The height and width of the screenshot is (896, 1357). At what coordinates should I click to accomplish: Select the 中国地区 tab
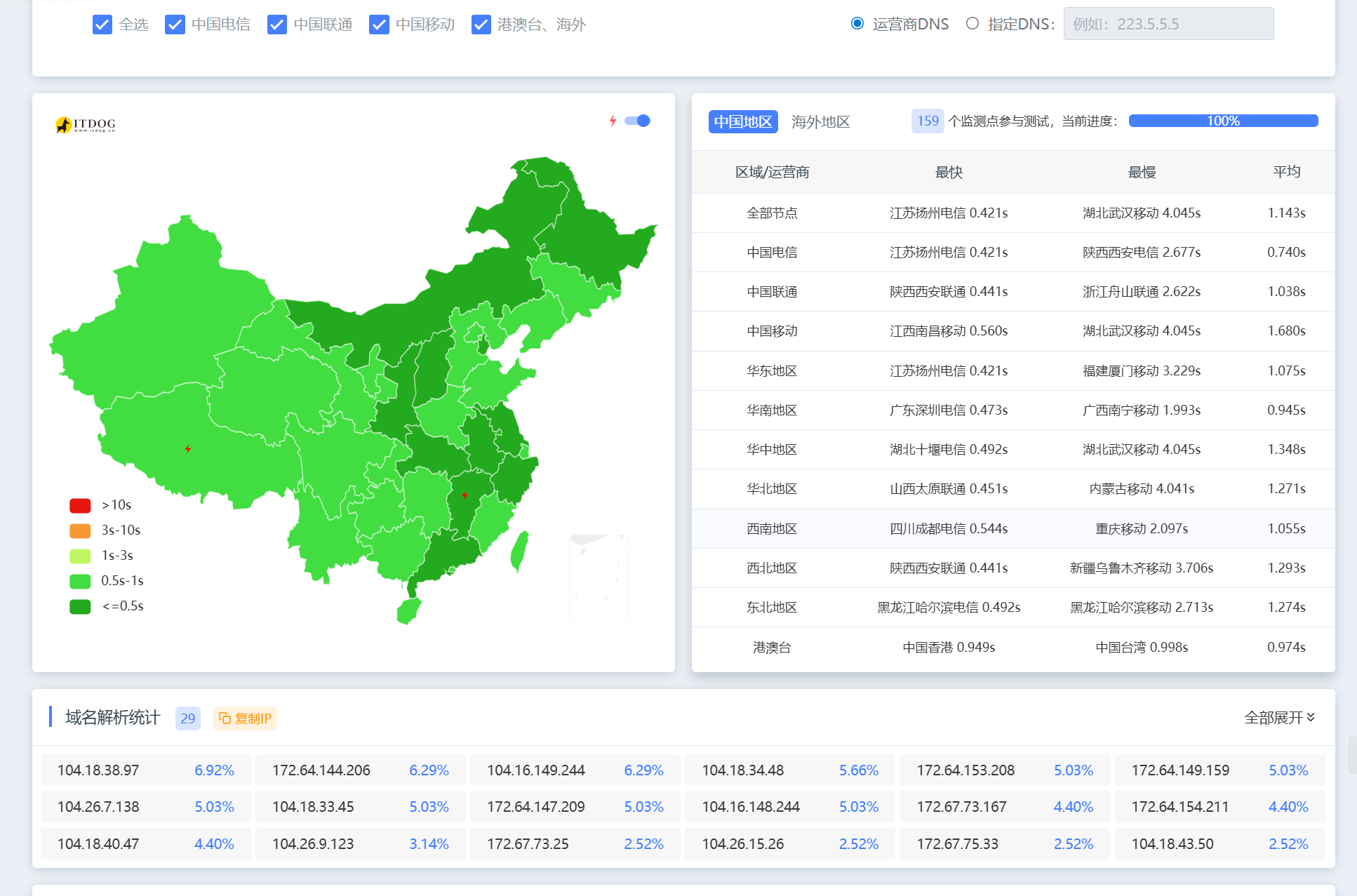pos(743,121)
